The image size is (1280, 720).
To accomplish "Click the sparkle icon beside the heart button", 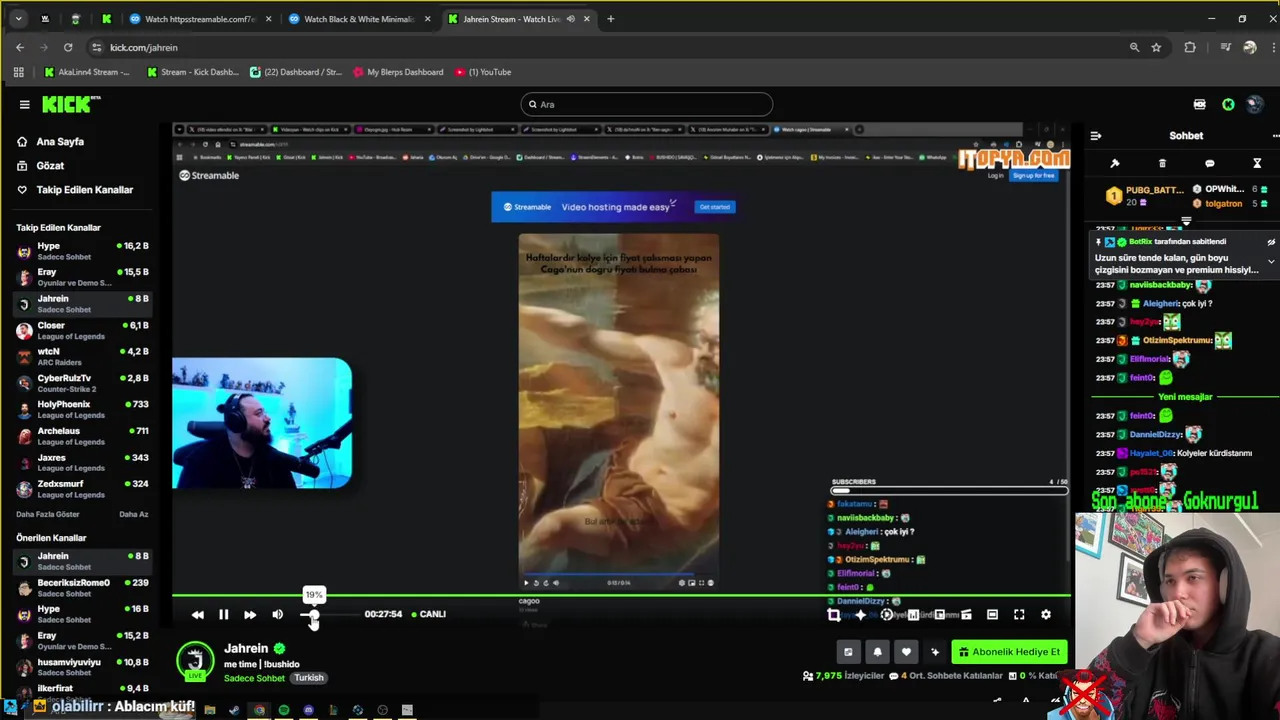I will click(x=935, y=652).
